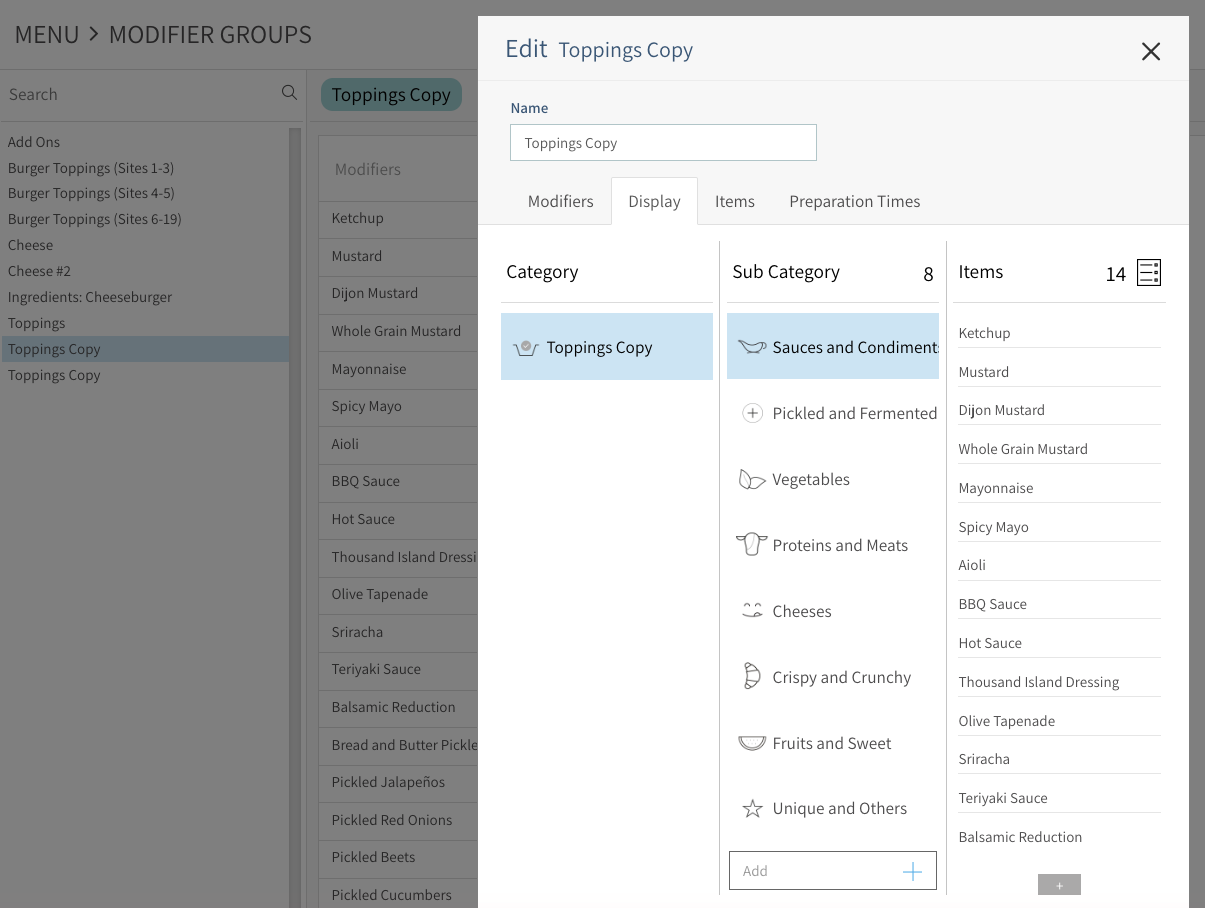Click the Name input field

pyautogui.click(x=663, y=143)
